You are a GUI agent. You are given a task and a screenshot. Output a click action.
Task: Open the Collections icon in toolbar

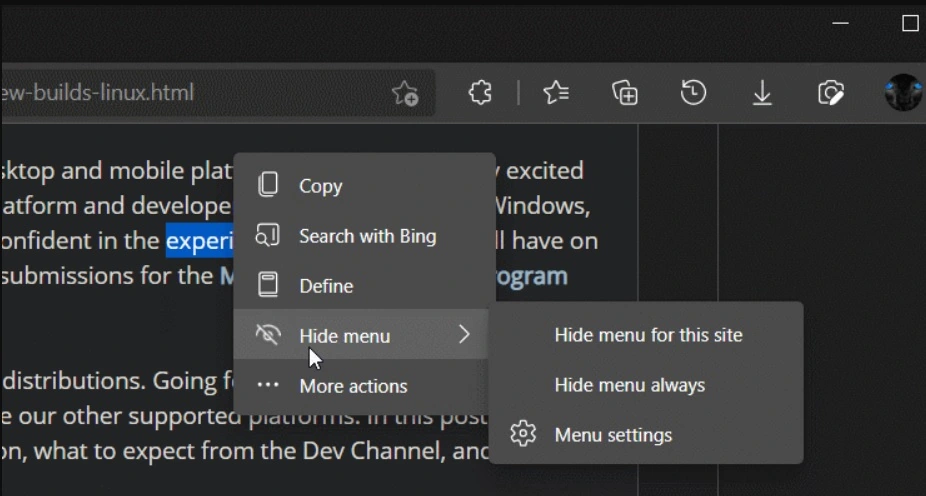[625, 93]
